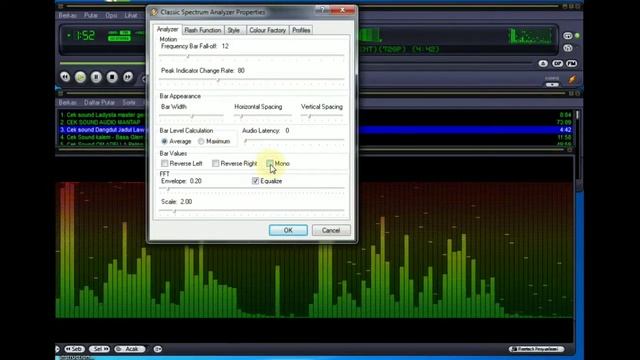Click the Vertical Spacing slider
Screen dimensions: 640x360
coord(322,116)
